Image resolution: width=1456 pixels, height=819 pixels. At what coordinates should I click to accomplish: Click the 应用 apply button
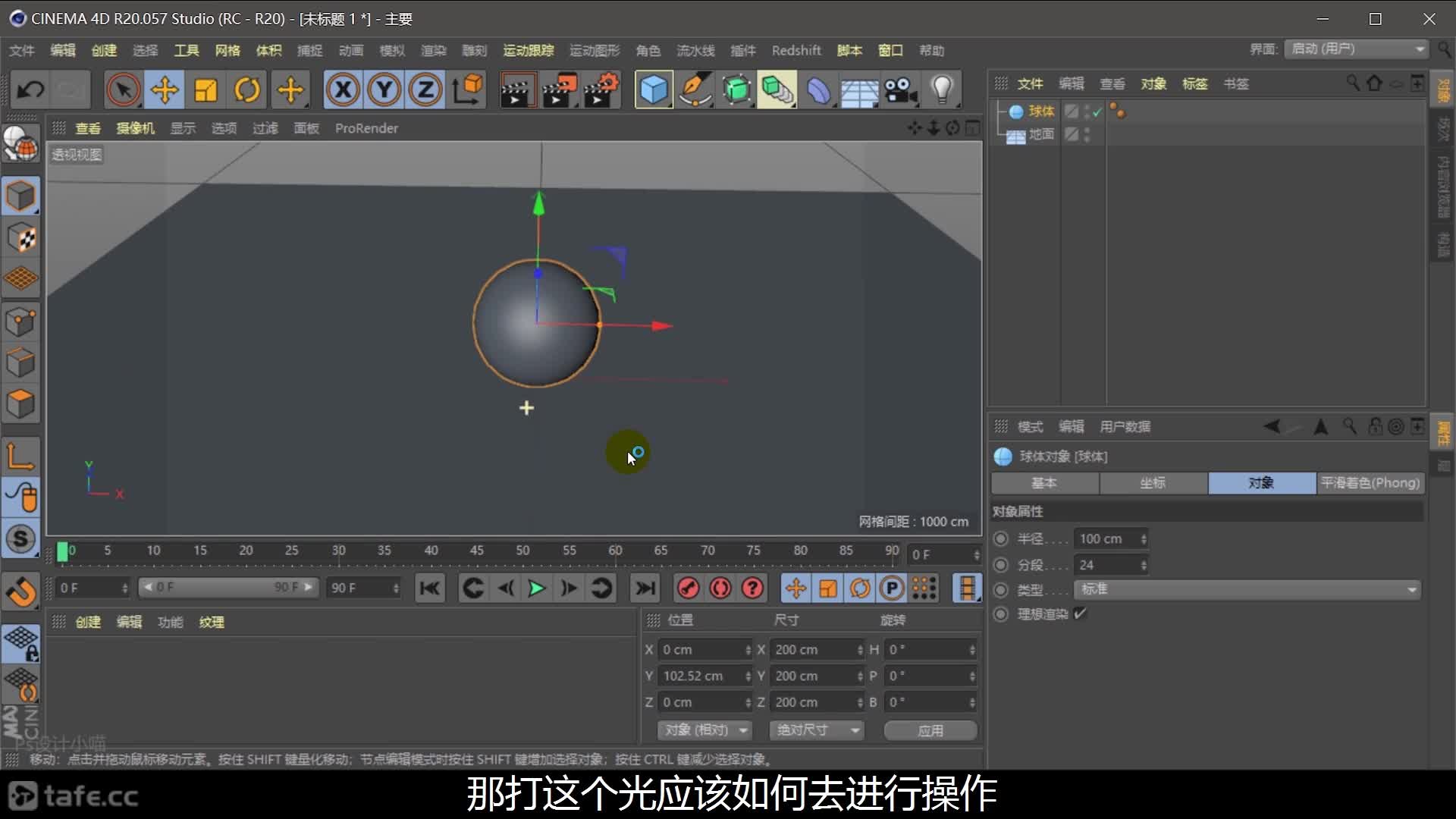[930, 730]
